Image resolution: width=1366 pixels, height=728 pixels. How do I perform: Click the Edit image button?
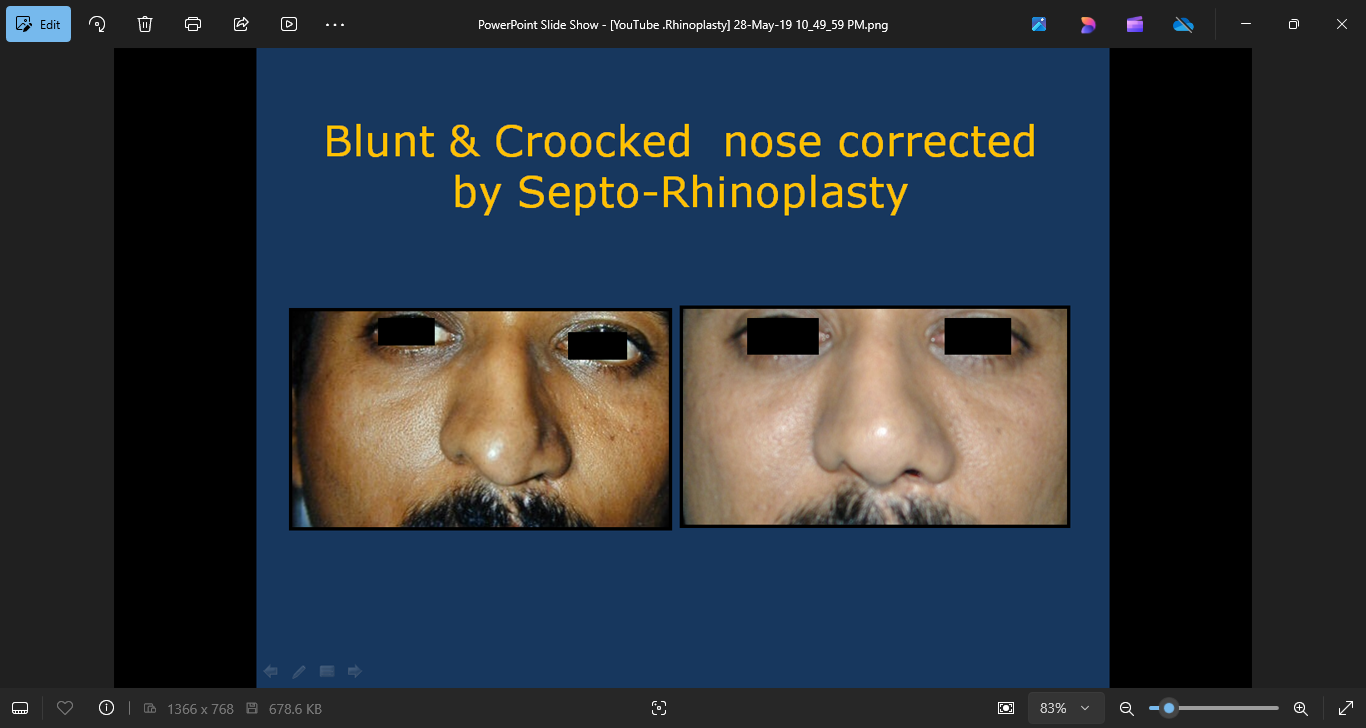coord(38,24)
